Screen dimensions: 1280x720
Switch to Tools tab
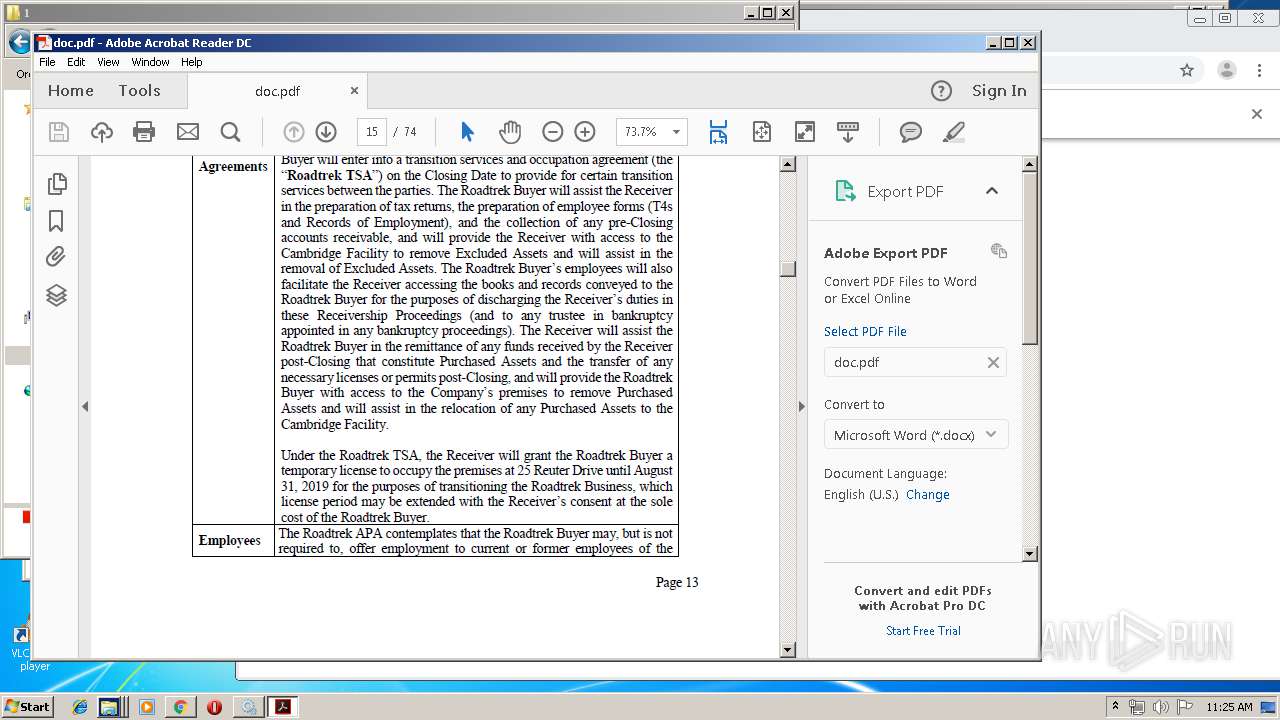pos(139,91)
